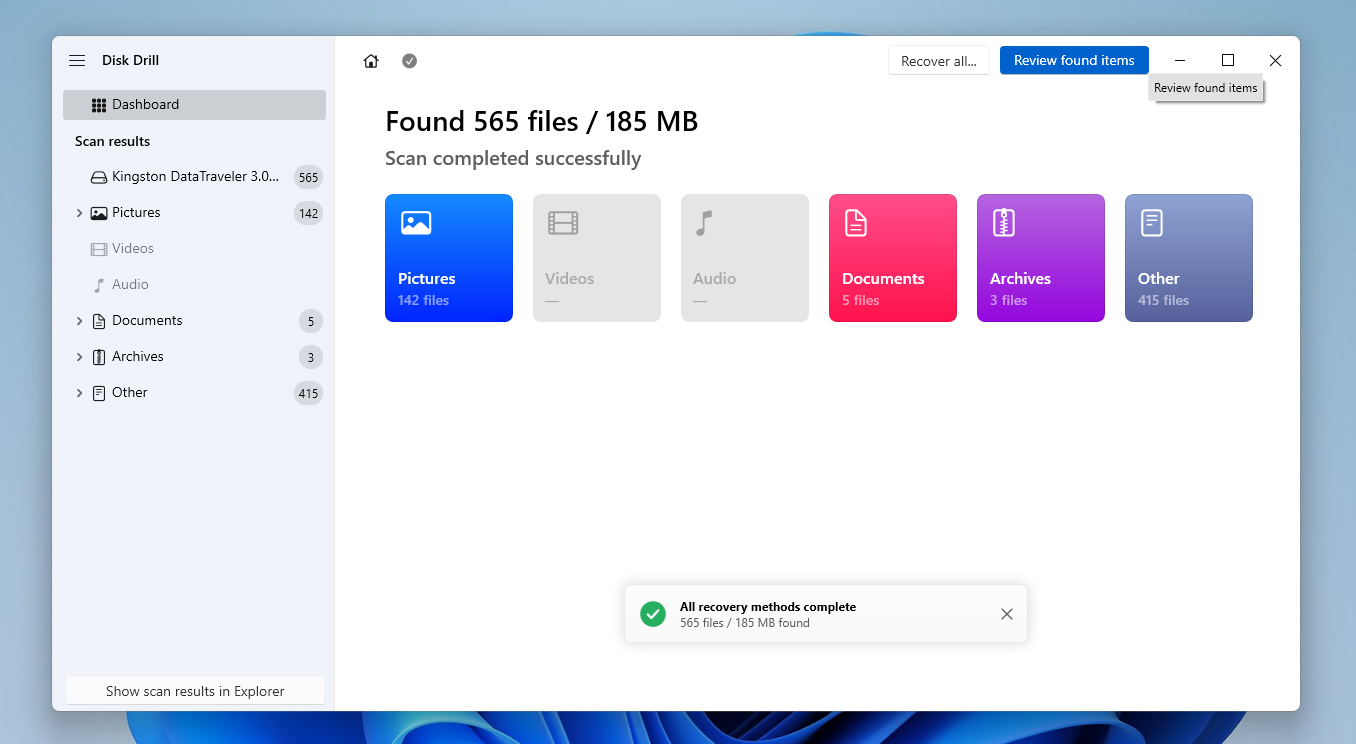Click the Documents page icon in sidebar
This screenshot has height=744, width=1356.
click(x=99, y=321)
